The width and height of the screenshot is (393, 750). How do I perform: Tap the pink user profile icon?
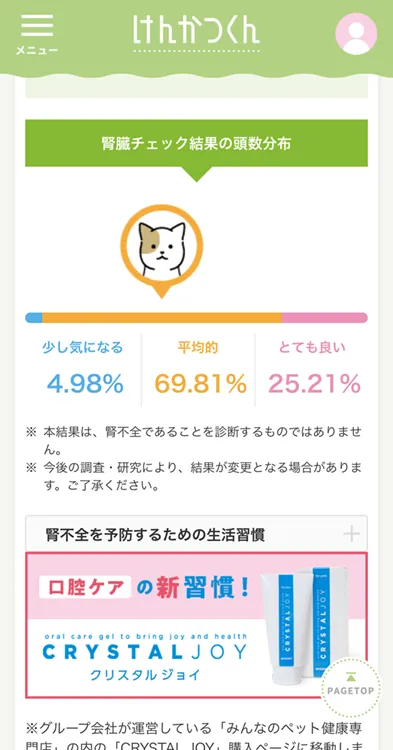click(x=356, y=34)
